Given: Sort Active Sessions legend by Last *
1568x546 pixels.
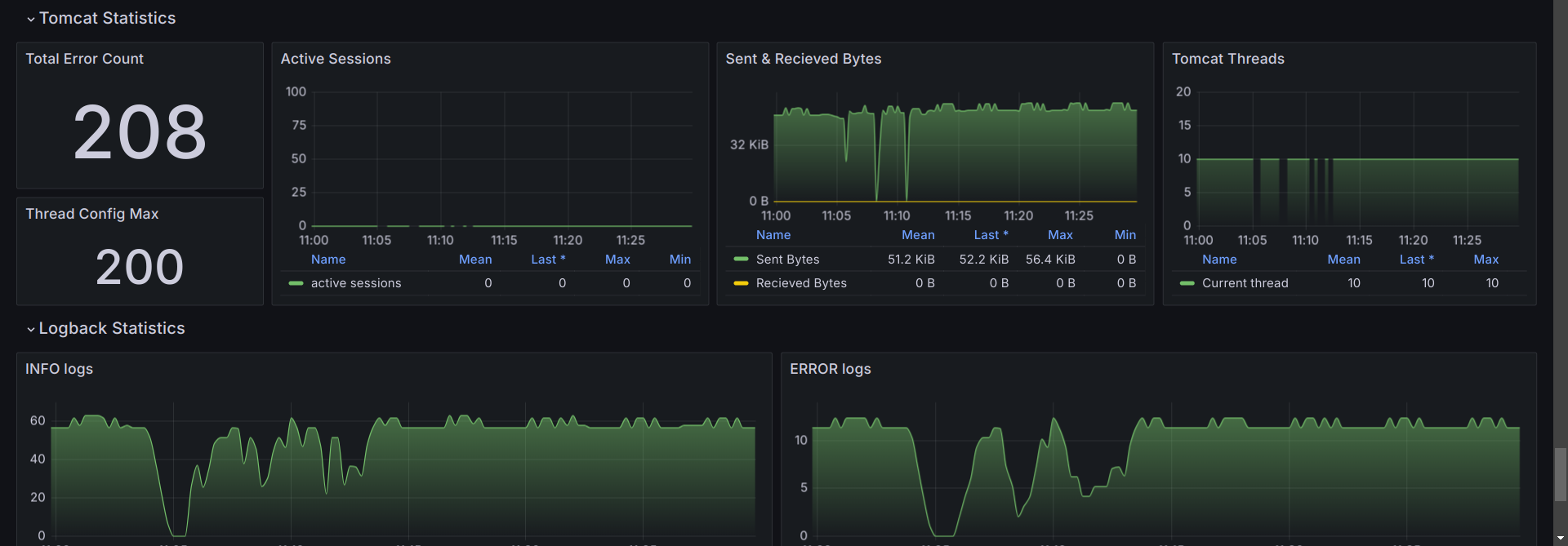Looking at the screenshot, I should 548,260.
